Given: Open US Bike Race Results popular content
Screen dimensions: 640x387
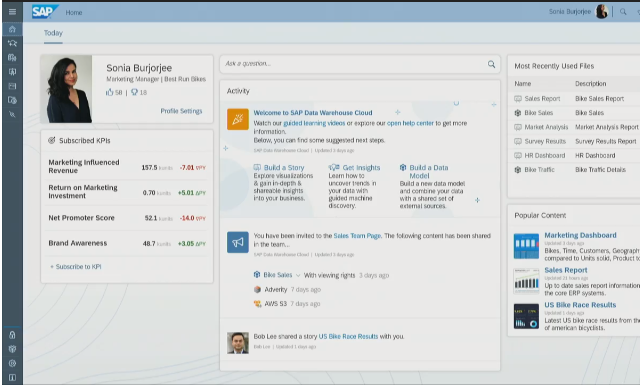Looking at the screenshot, I should pos(580,305).
